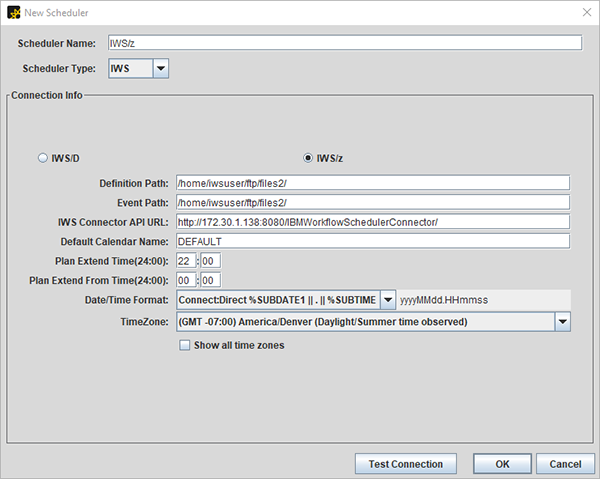Click into the Definition Path field
The height and width of the screenshot is (479, 600).
click(372, 182)
